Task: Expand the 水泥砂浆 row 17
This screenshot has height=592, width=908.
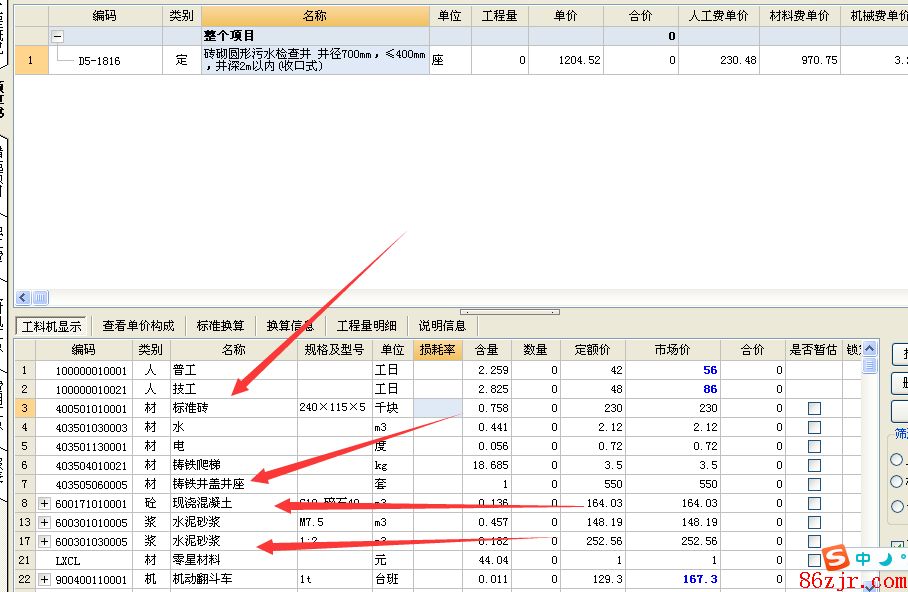Action: click(x=44, y=541)
